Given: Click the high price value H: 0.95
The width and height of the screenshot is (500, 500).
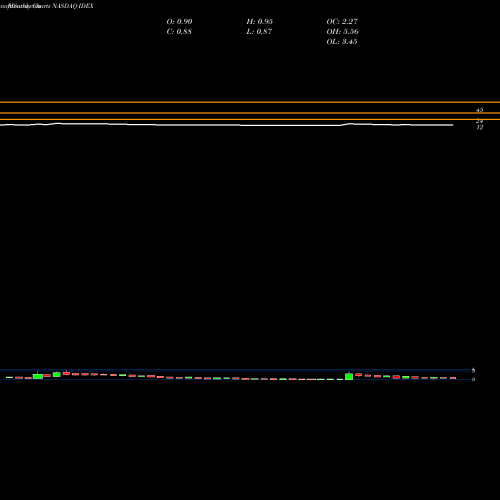Looking at the screenshot, I should point(260,21).
